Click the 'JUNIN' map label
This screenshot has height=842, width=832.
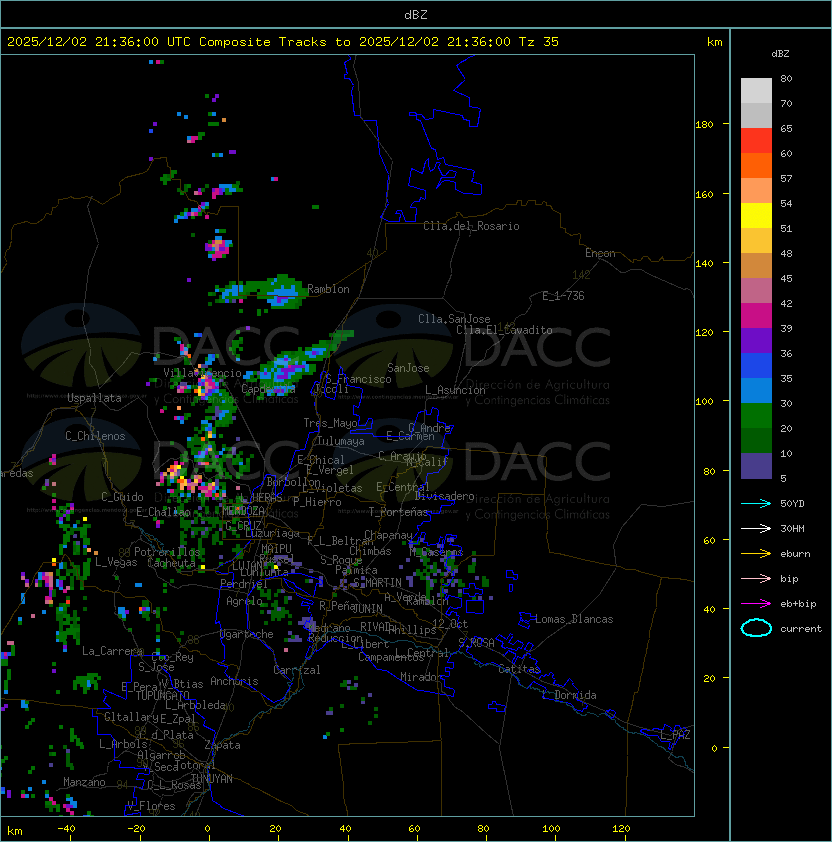pos(367,608)
